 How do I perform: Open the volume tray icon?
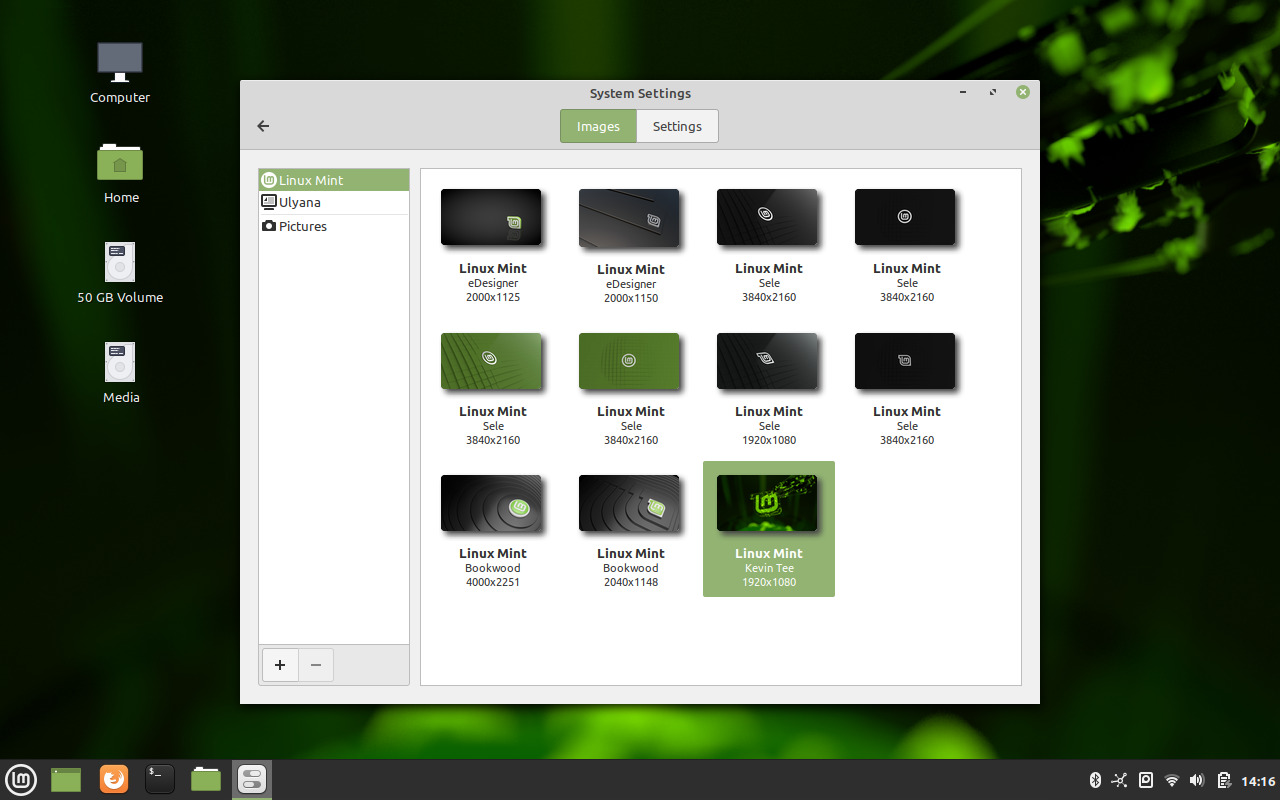pyautogui.click(x=1197, y=781)
